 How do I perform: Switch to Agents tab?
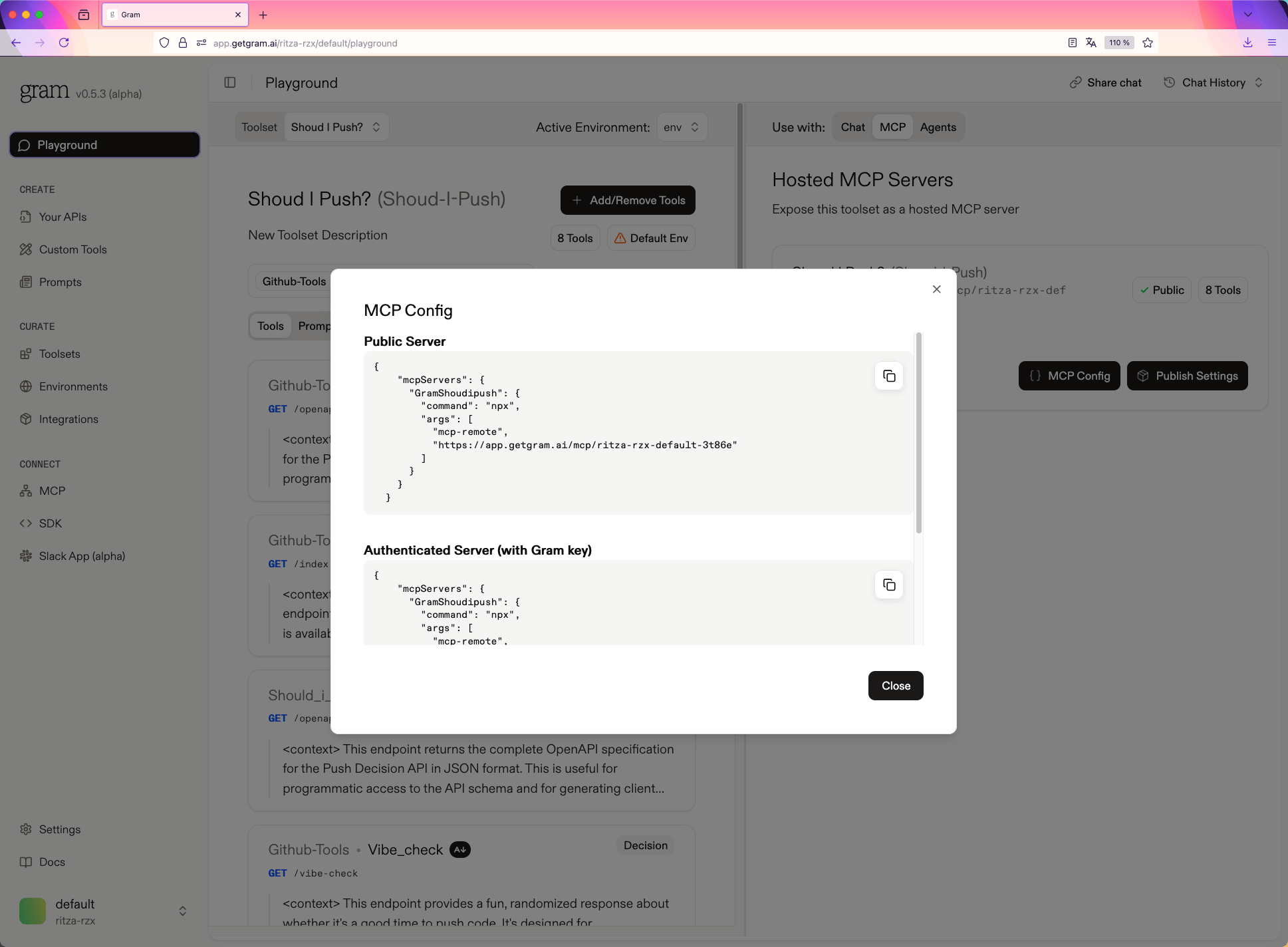[x=938, y=127]
